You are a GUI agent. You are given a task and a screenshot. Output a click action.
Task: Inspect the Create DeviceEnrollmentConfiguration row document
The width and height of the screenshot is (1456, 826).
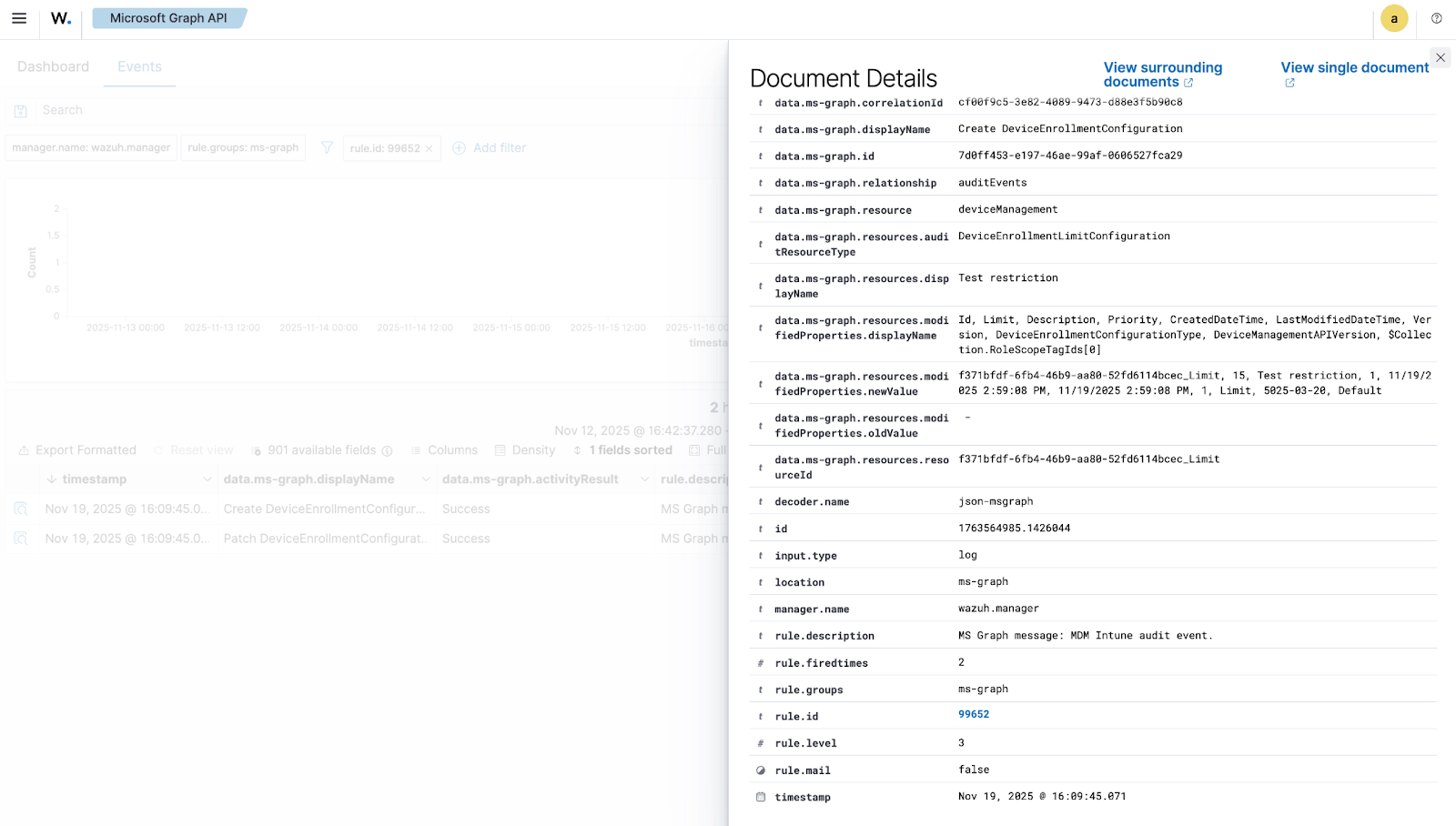21,509
